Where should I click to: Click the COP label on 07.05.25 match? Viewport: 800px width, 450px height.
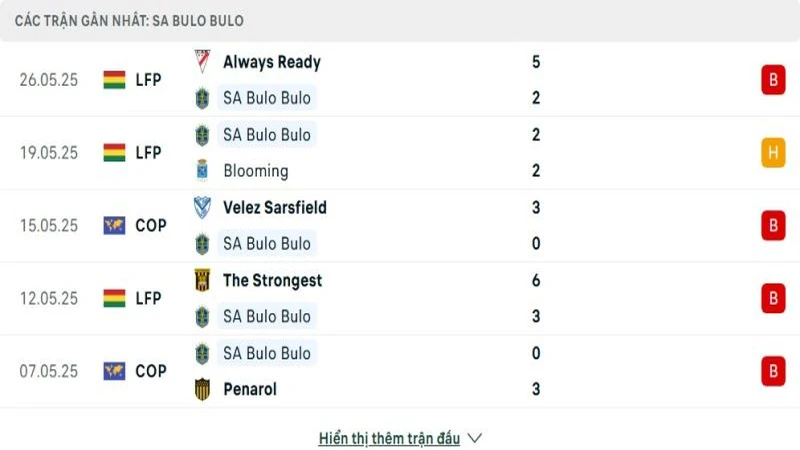[151, 371]
